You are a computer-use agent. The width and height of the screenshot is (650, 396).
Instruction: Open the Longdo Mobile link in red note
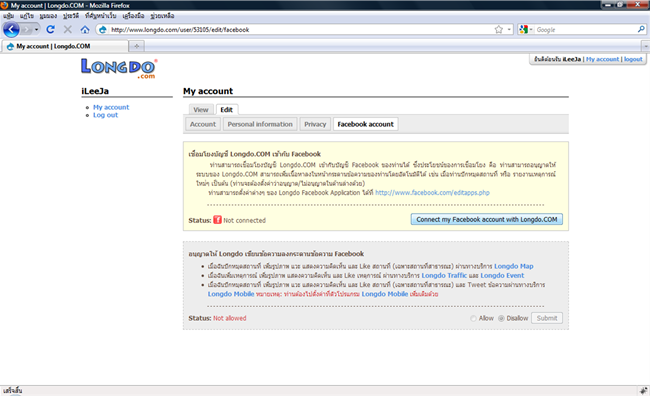[x=385, y=294]
